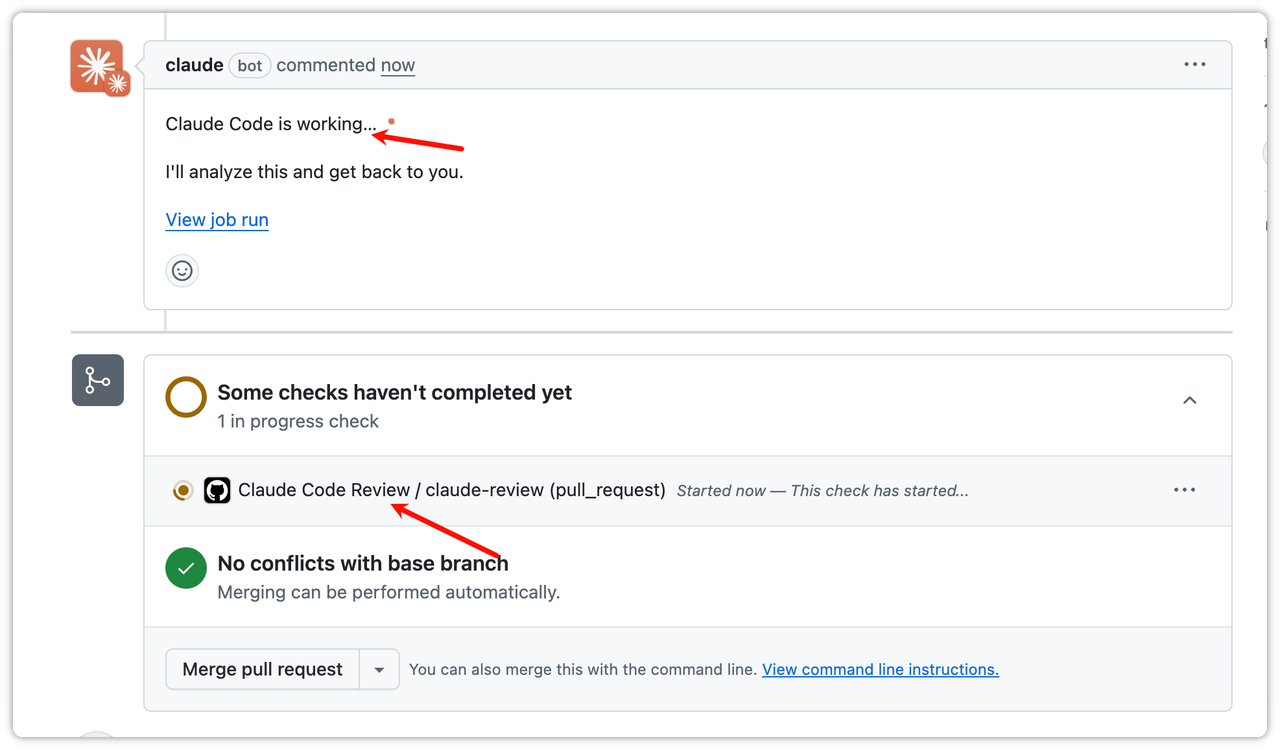This screenshot has height=750, width=1280.
Task: Click the in-progress spinner beside Claude Code Review
Action: (183, 490)
